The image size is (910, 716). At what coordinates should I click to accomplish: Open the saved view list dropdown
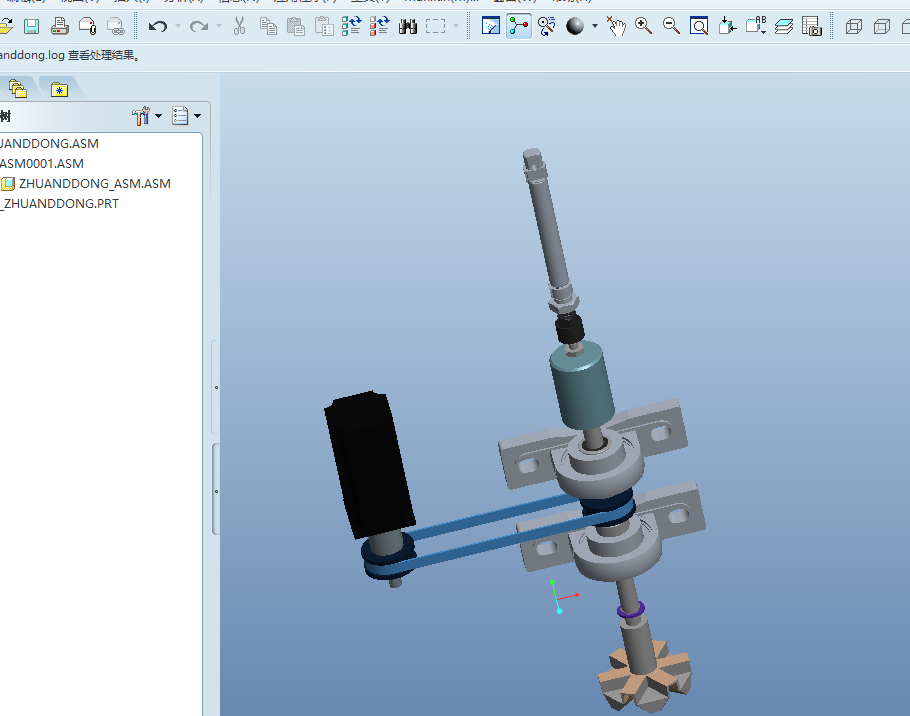[756, 26]
